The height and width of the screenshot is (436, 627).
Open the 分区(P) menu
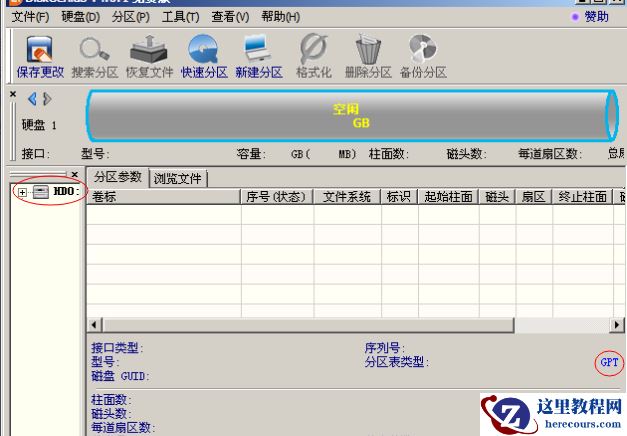click(131, 17)
